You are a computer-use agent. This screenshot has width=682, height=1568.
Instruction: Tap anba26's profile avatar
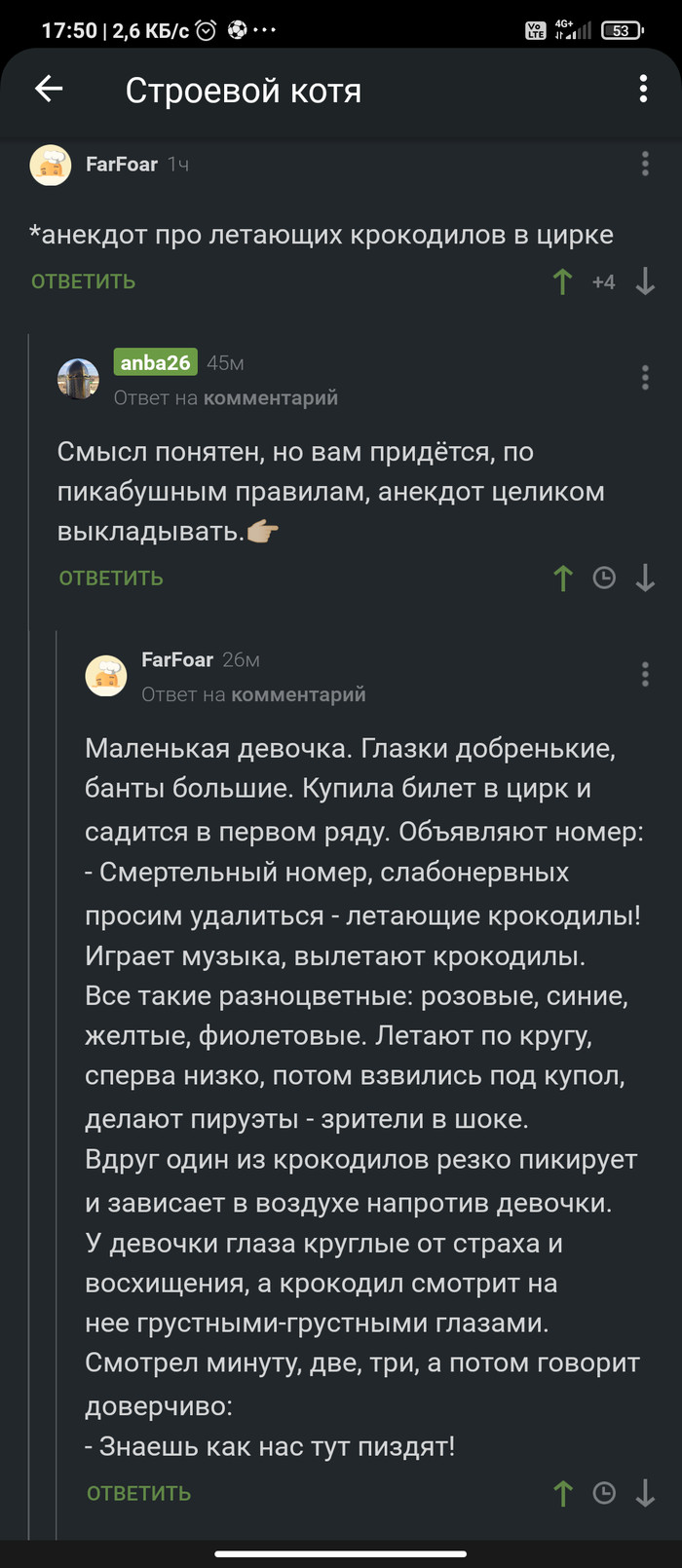click(78, 378)
